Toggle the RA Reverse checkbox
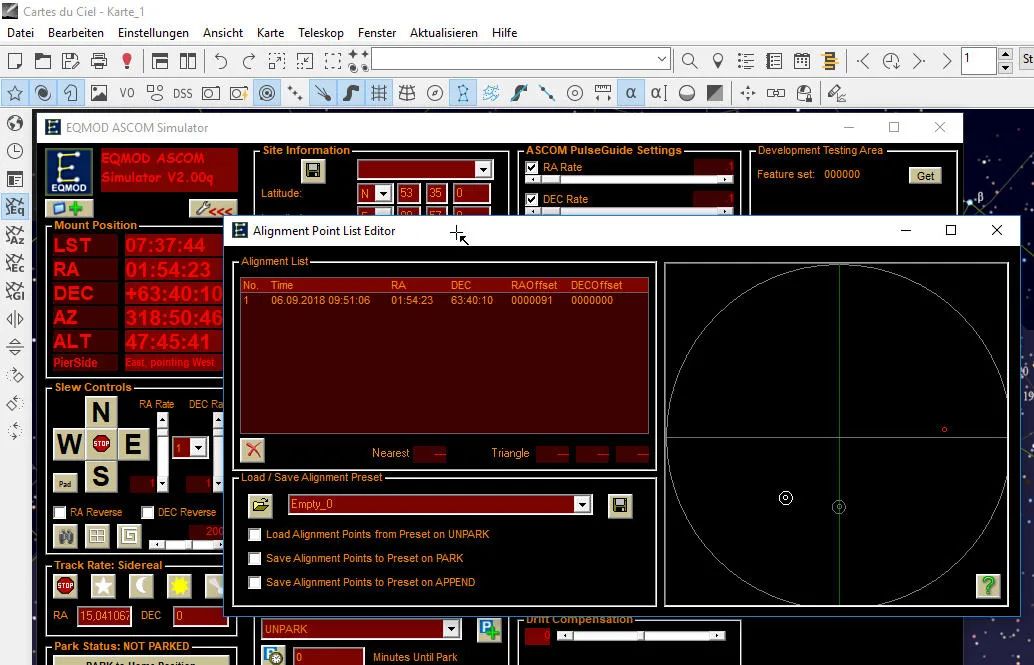 [60, 513]
